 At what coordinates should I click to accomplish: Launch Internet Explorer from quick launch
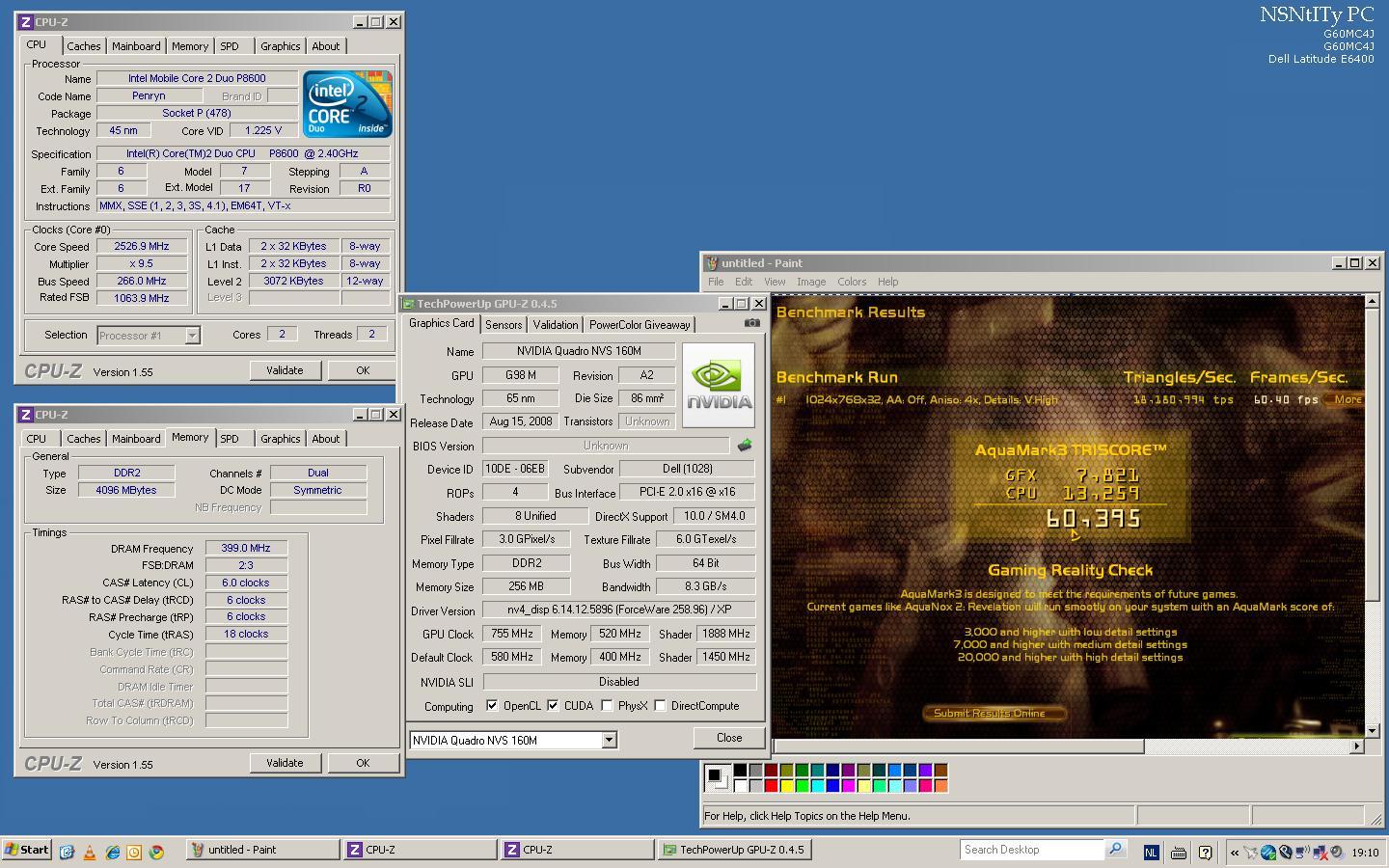pos(112,851)
